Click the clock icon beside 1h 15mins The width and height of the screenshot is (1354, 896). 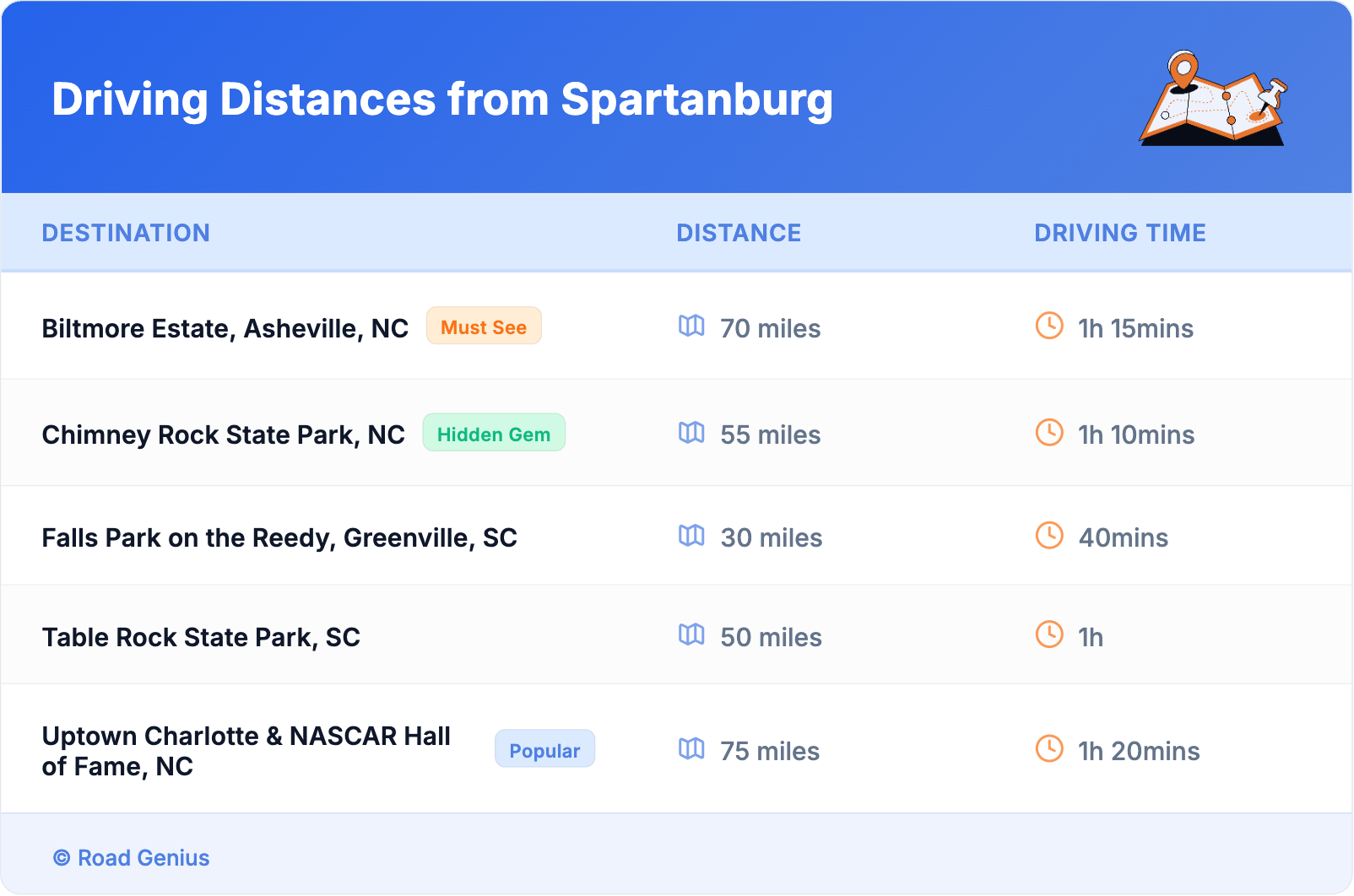[1049, 326]
